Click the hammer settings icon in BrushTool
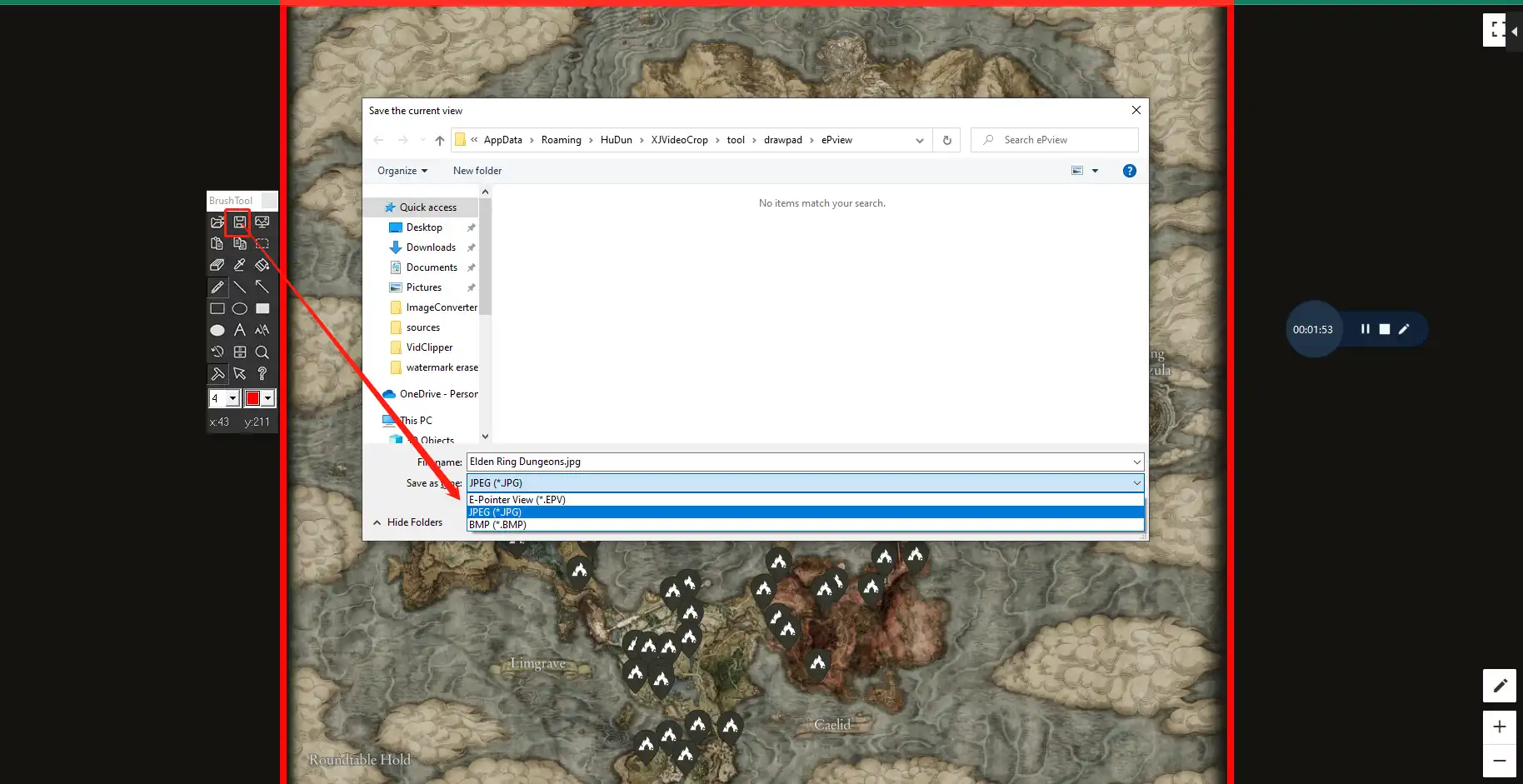Screen dimensions: 1523x784 (217, 373)
